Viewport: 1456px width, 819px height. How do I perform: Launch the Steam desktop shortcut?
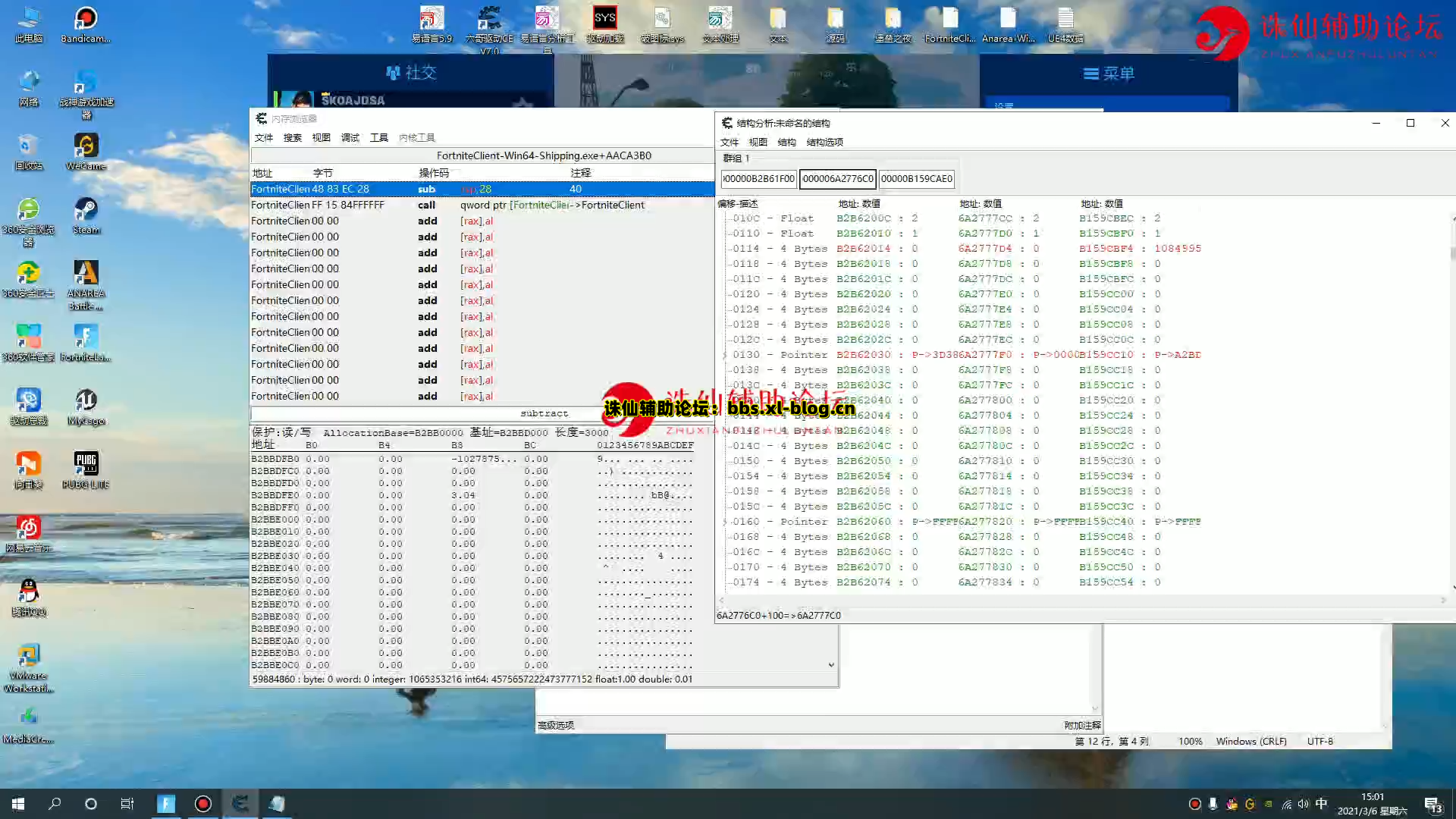coord(86,215)
